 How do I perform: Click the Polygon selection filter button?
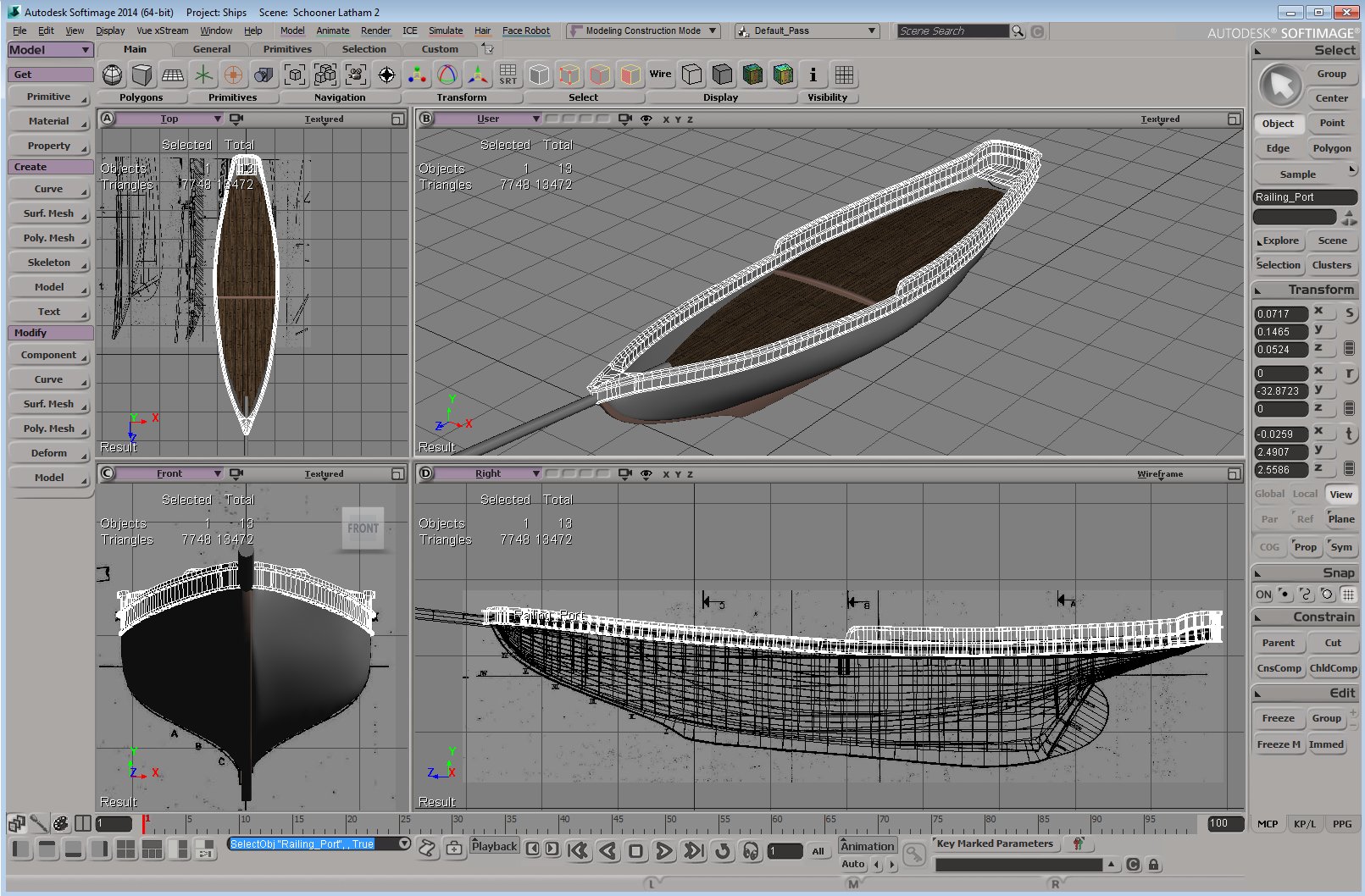pos(1331,148)
